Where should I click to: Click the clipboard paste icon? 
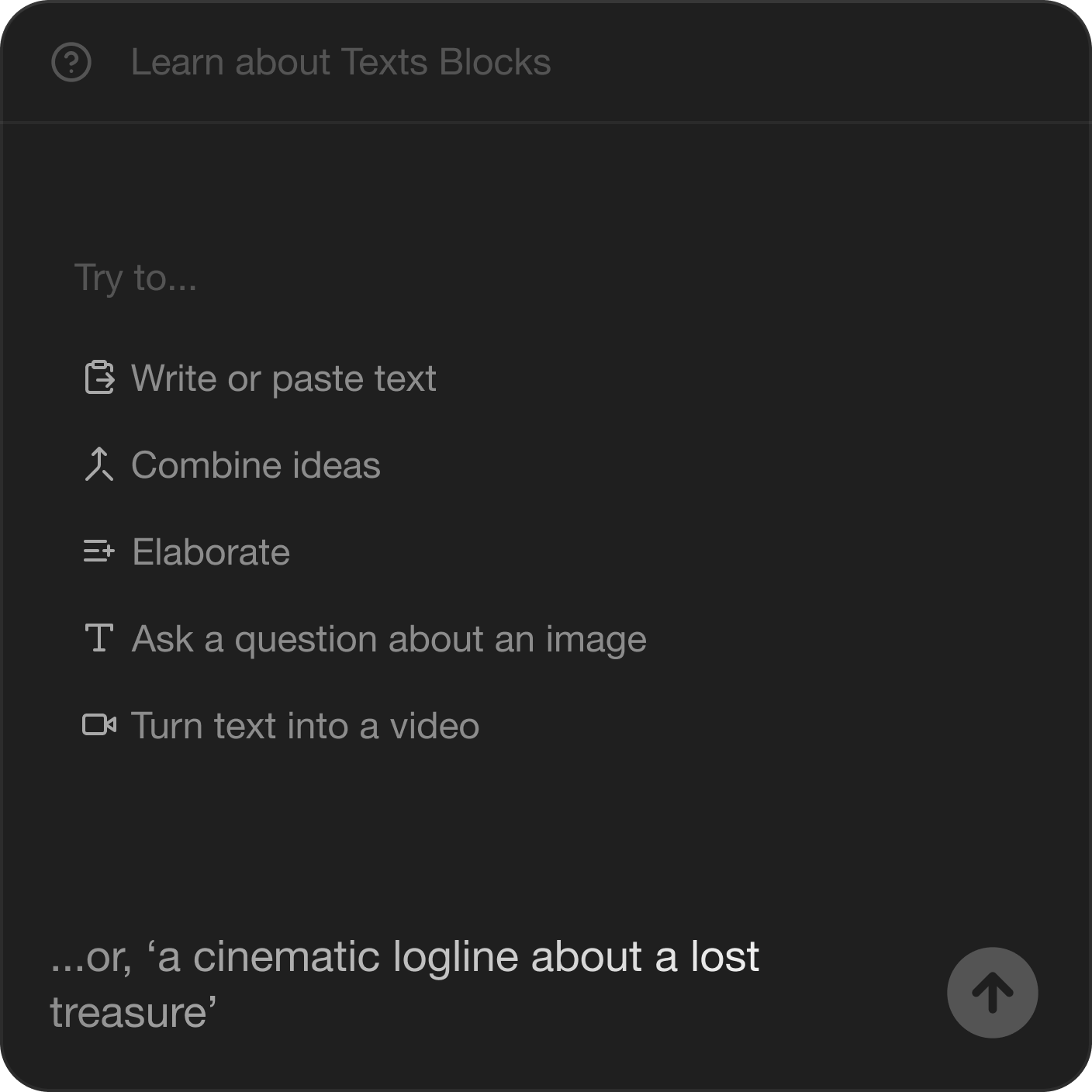click(99, 378)
